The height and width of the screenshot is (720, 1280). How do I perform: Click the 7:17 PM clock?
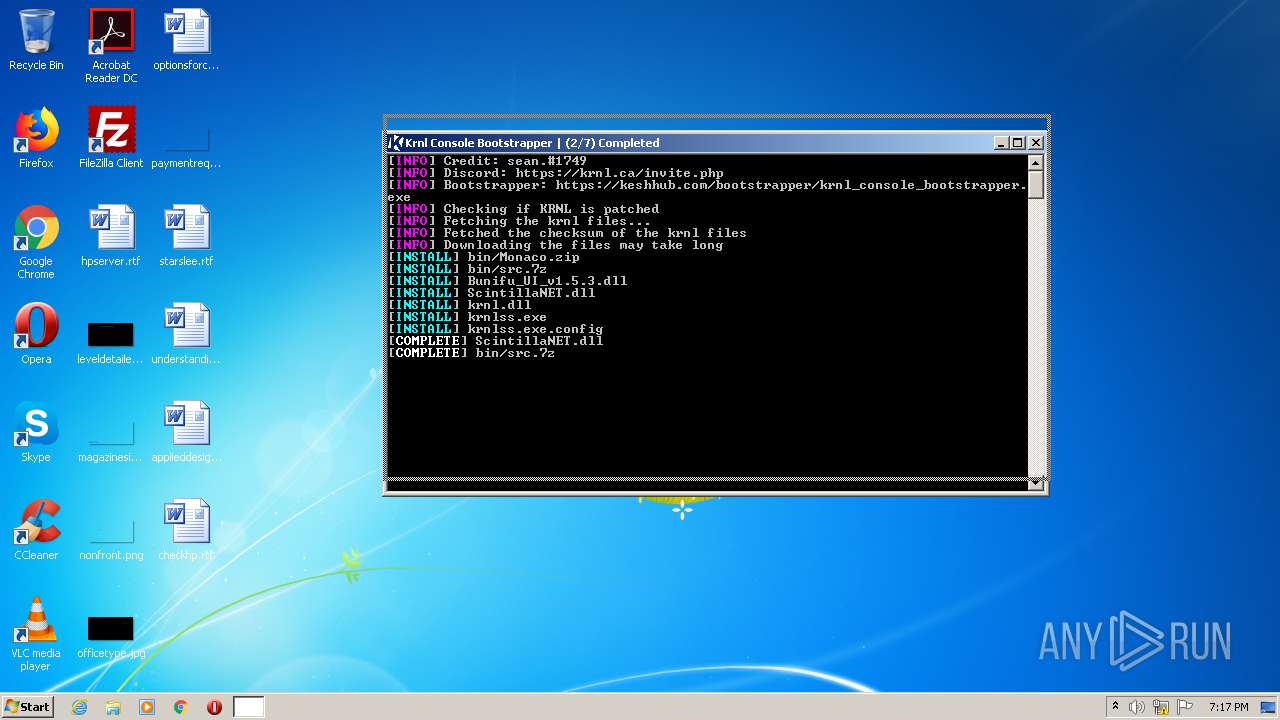[x=1228, y=707]
